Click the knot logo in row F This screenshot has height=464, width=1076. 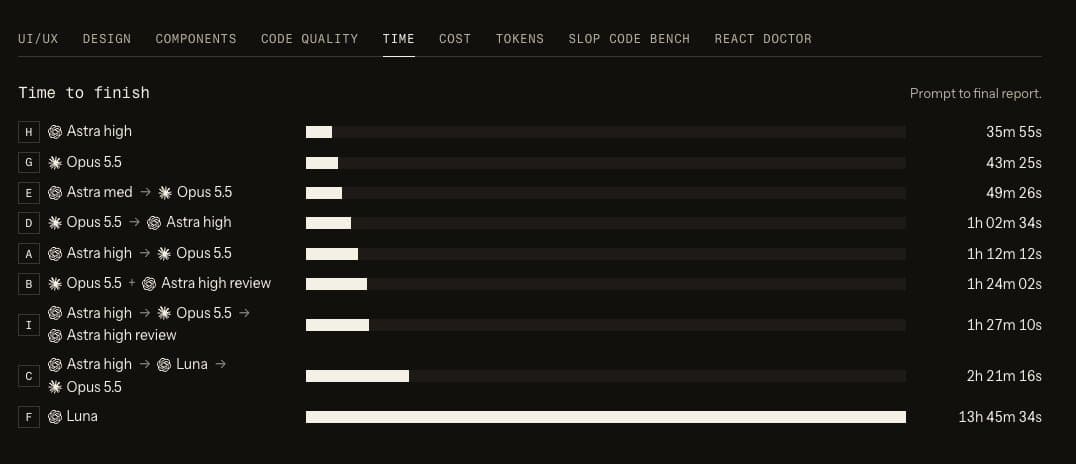pyautogui.click(x=55, y=417)
